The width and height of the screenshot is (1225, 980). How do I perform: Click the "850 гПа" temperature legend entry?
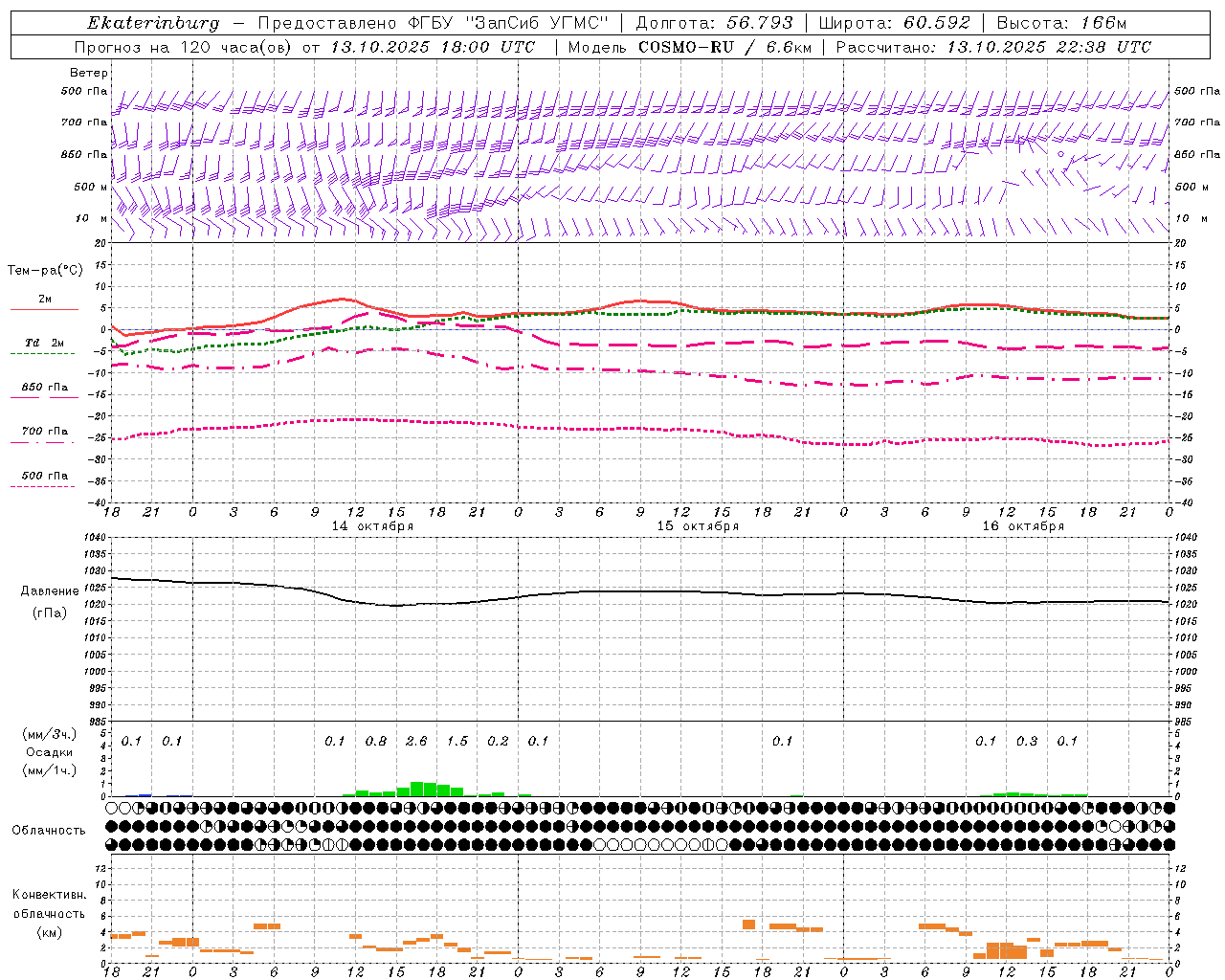point(45,388)
